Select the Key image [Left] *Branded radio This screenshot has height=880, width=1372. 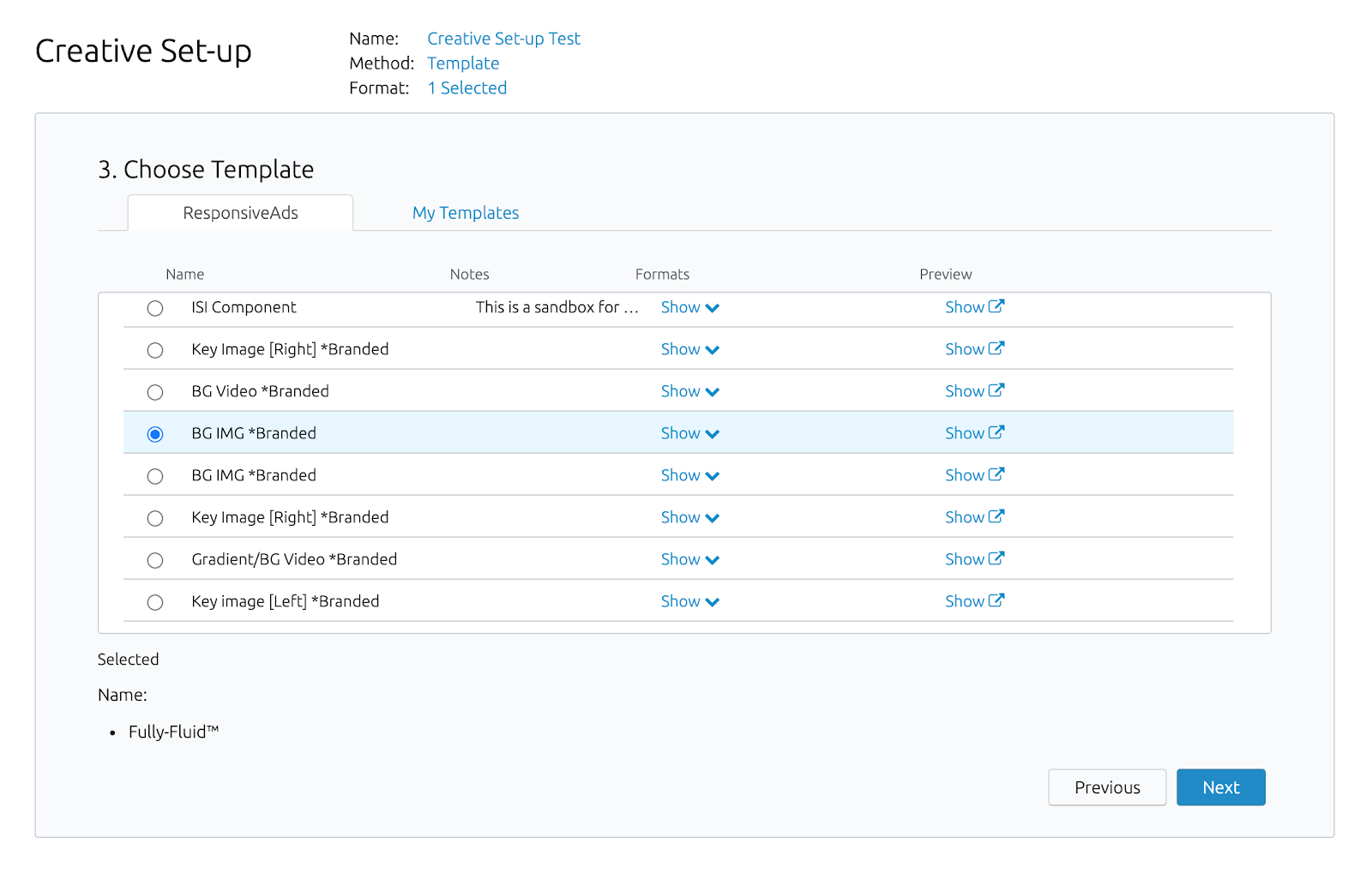[x=155, y=602]
